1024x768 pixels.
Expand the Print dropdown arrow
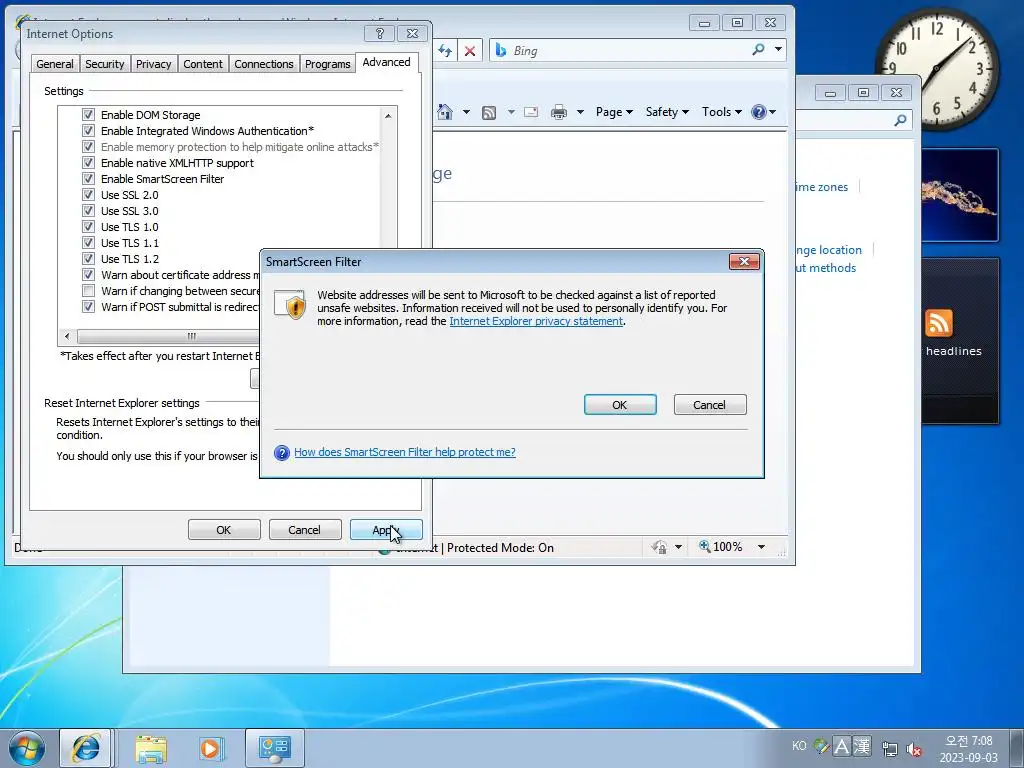(x=580, y=112)
